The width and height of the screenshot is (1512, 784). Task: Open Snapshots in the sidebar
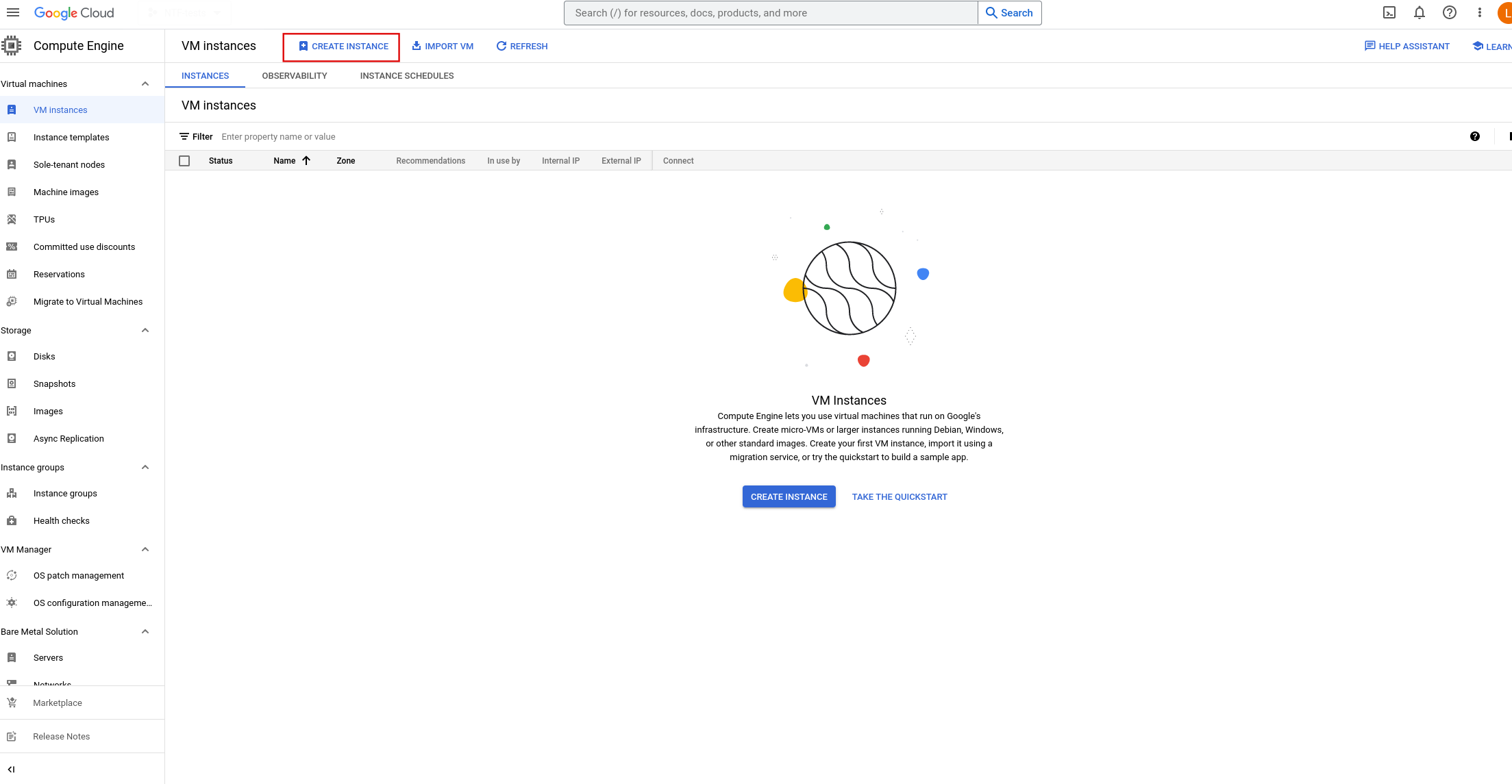(x=54, y=383)
